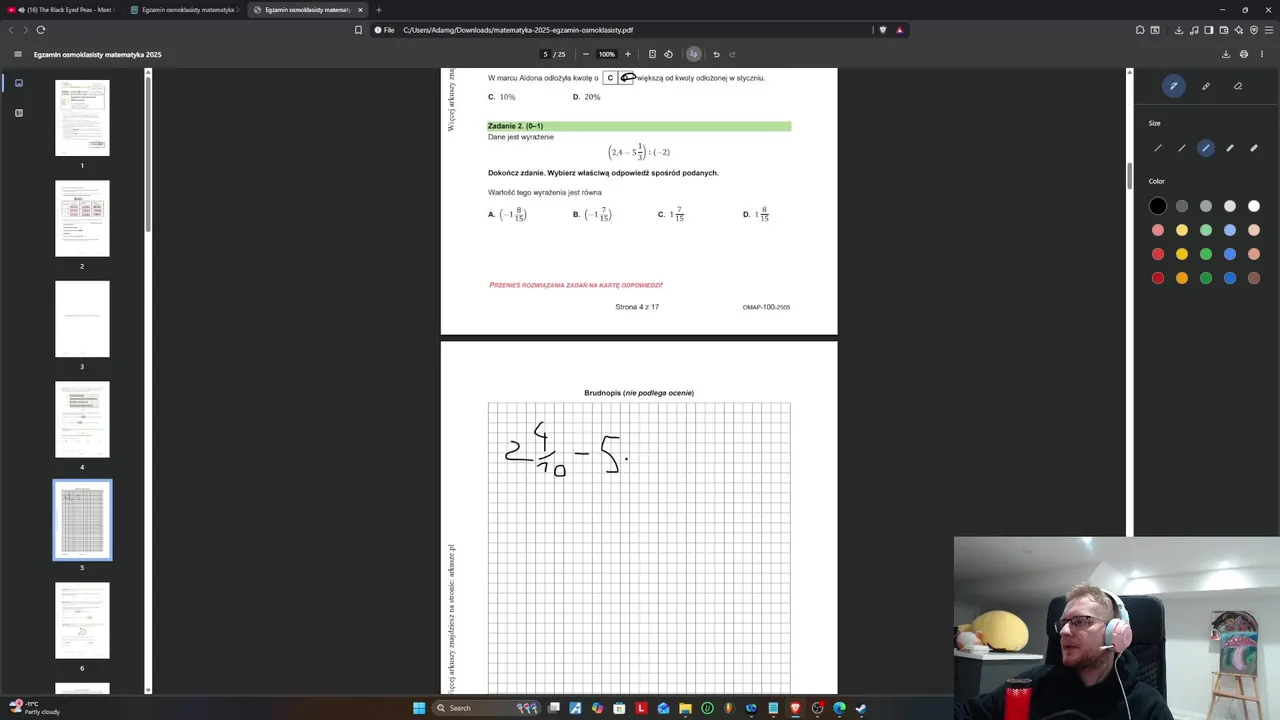Screen dimensions: 1280x720
Task: Switch to second Egzamin osmoklasisty tab
Action: 307,10
